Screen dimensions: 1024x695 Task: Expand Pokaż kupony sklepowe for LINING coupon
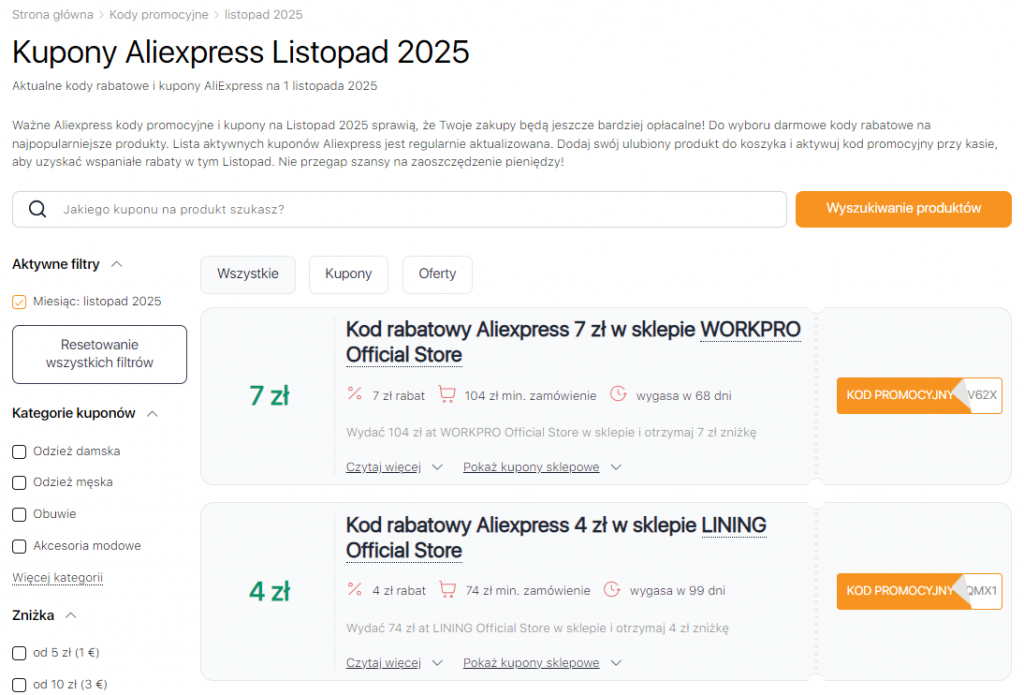tap(542, 663)
